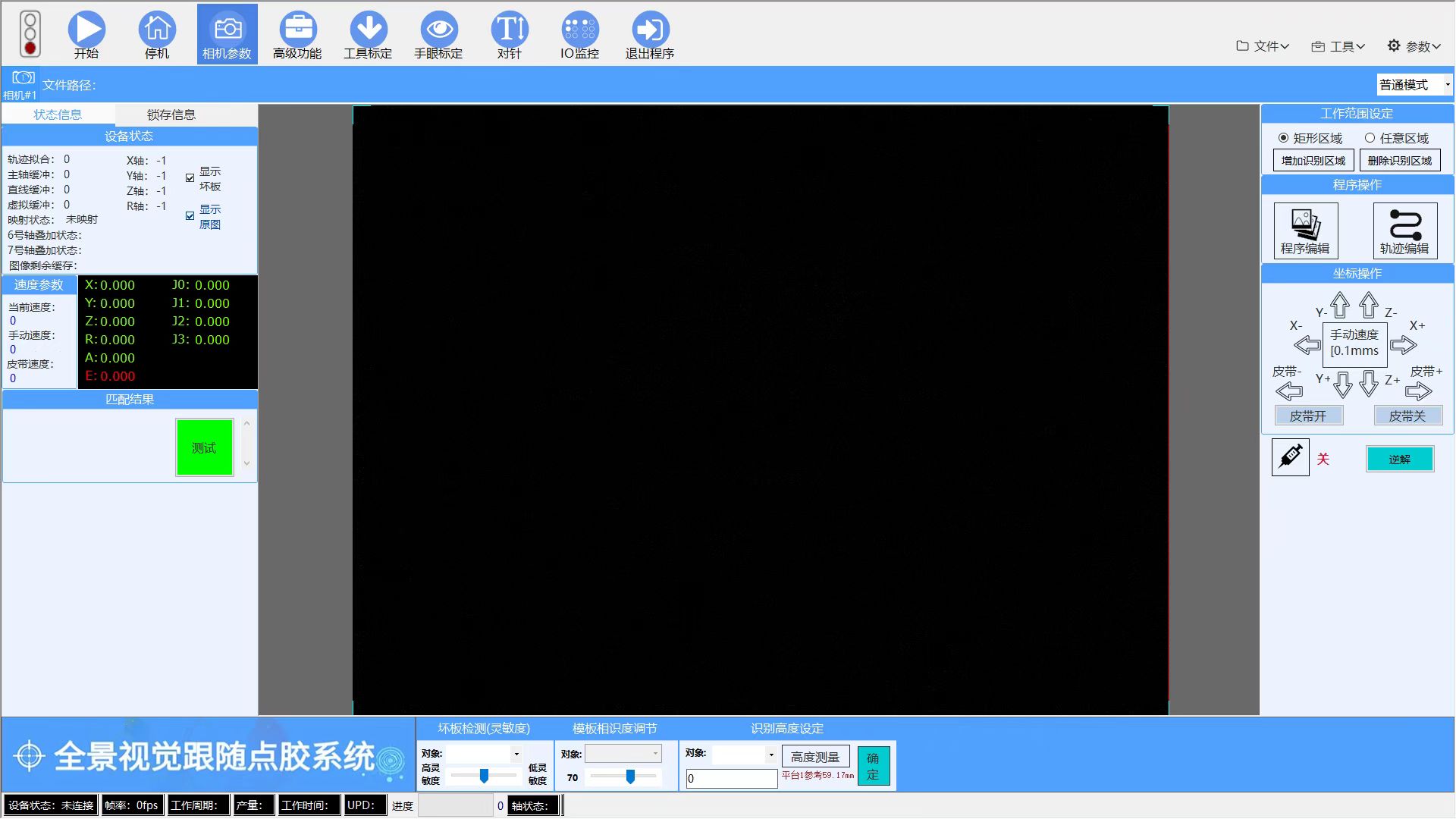Click the 增加识别区域 button

click(1313, 161)
